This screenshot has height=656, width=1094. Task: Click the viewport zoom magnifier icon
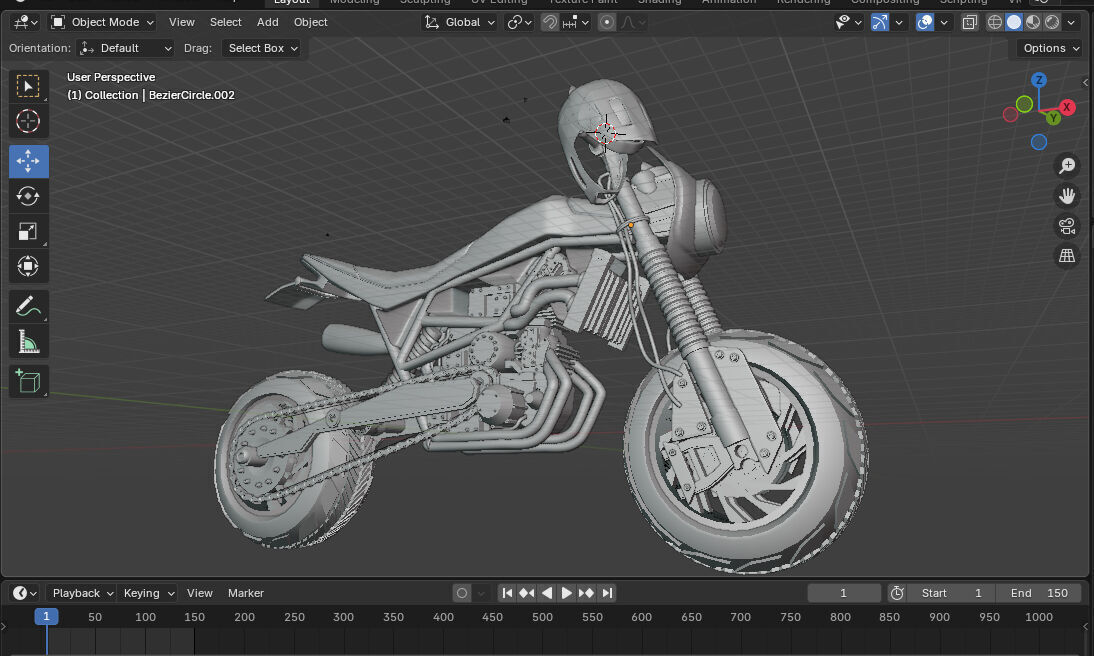pos(1067,165)
